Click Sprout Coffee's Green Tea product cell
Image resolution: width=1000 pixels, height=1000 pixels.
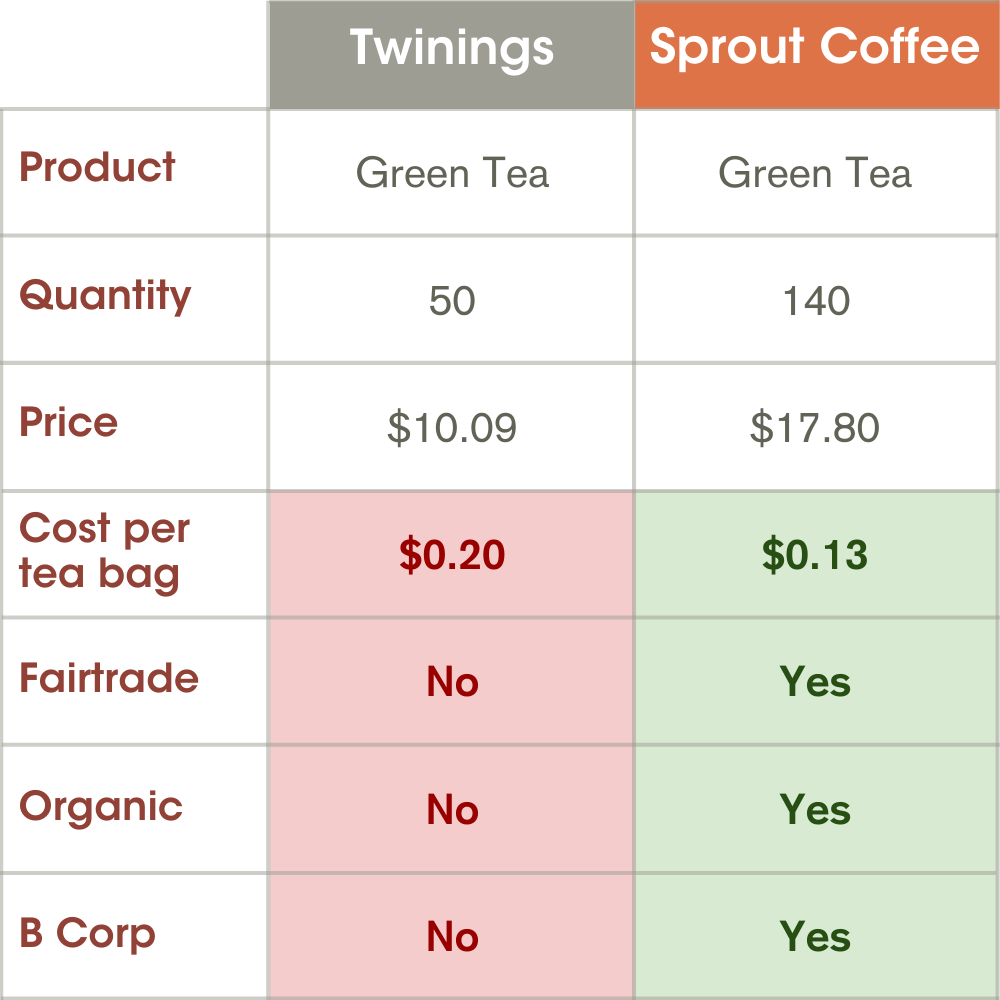click(815, 174)
